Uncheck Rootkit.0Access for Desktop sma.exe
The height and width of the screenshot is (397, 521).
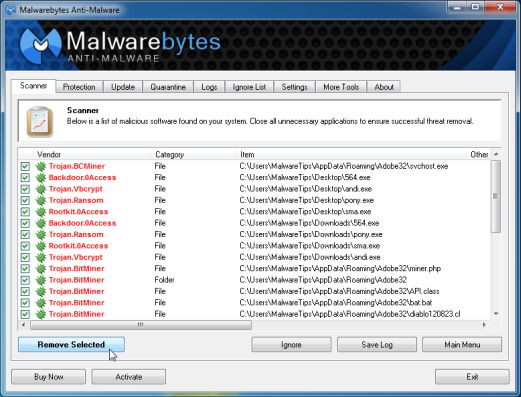click(25, 212)
